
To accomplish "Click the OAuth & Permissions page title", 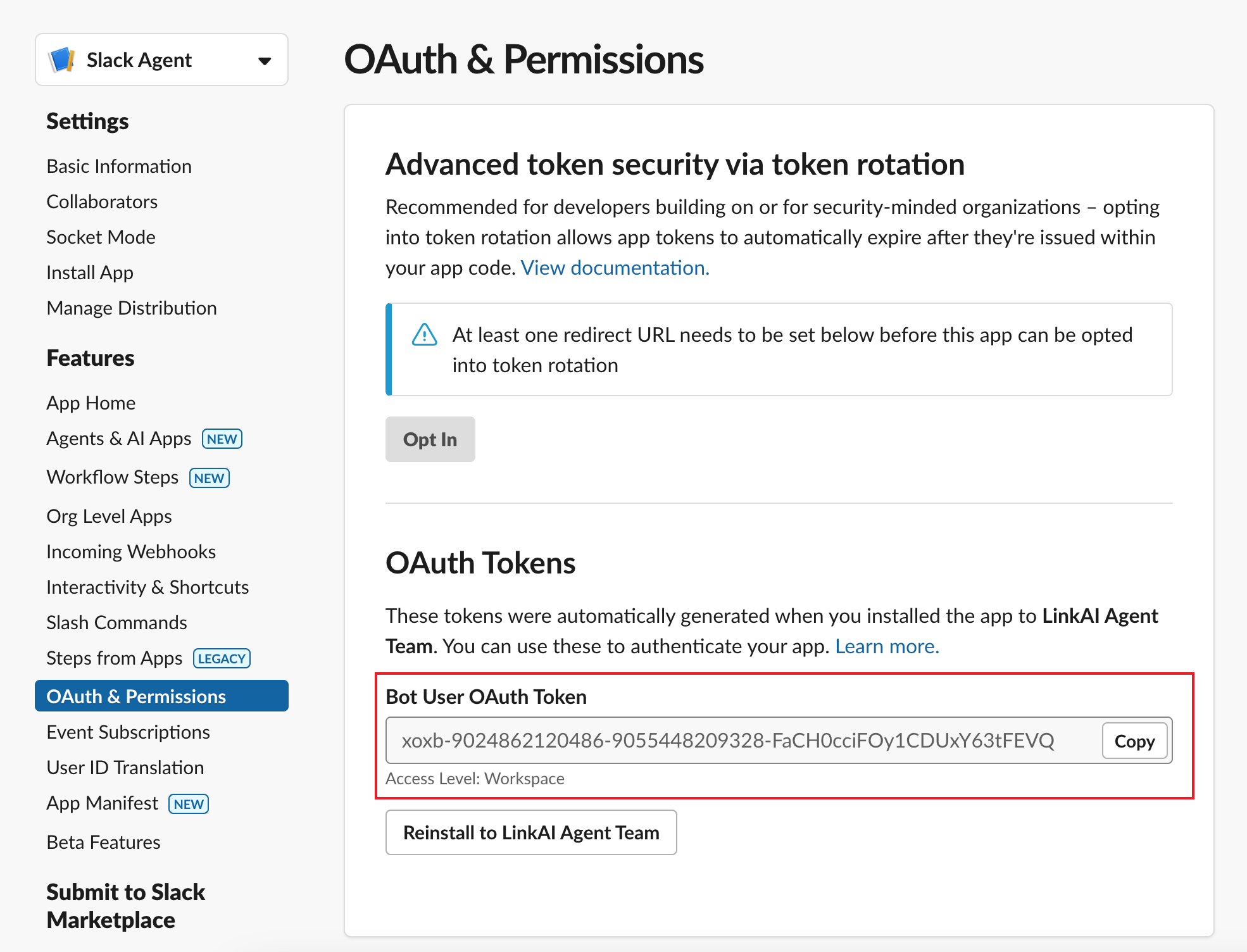I will [523, 59].
